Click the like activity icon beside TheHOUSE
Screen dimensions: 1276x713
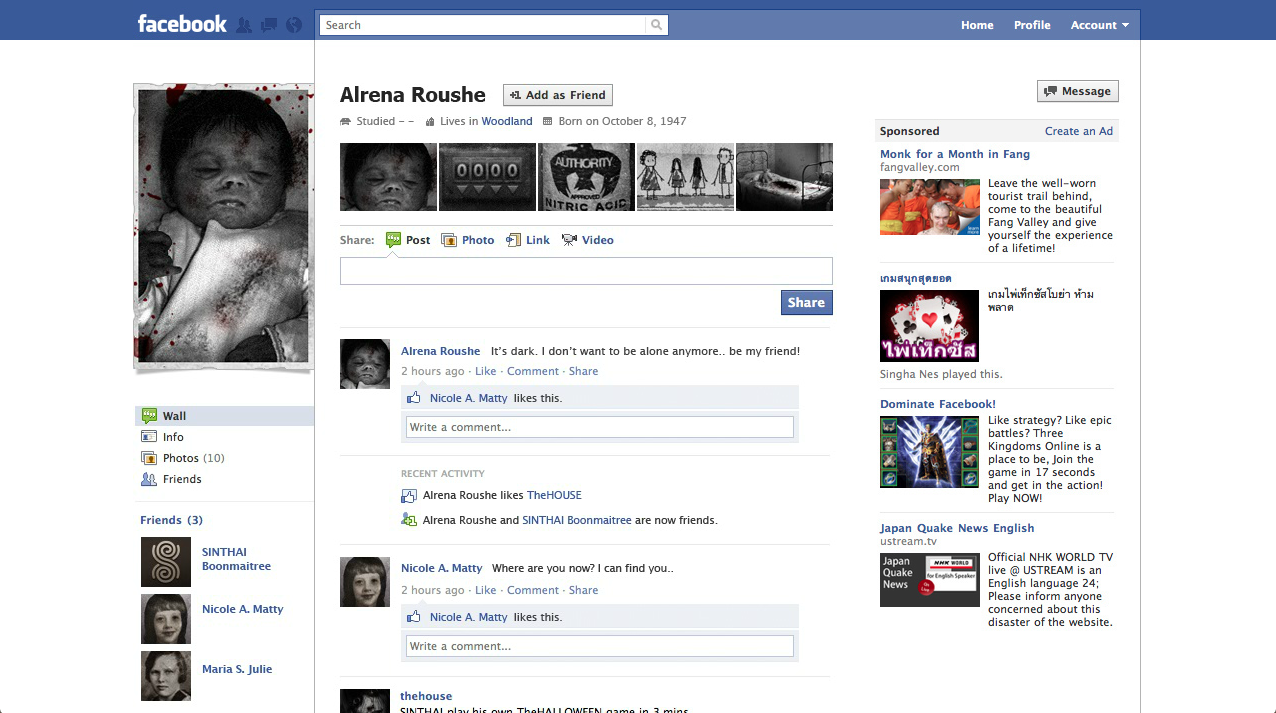tap(408, 495)
